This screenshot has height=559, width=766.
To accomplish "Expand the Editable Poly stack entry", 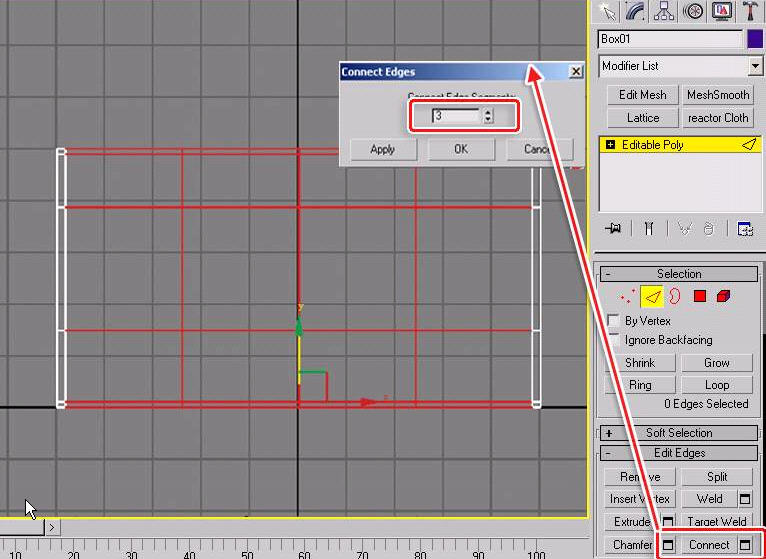I will (610, 145).
